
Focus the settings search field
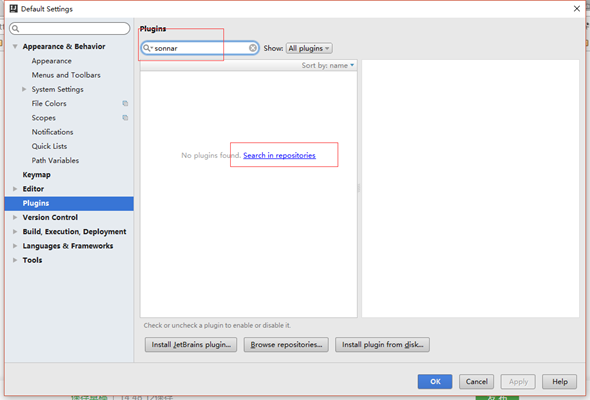70,29
